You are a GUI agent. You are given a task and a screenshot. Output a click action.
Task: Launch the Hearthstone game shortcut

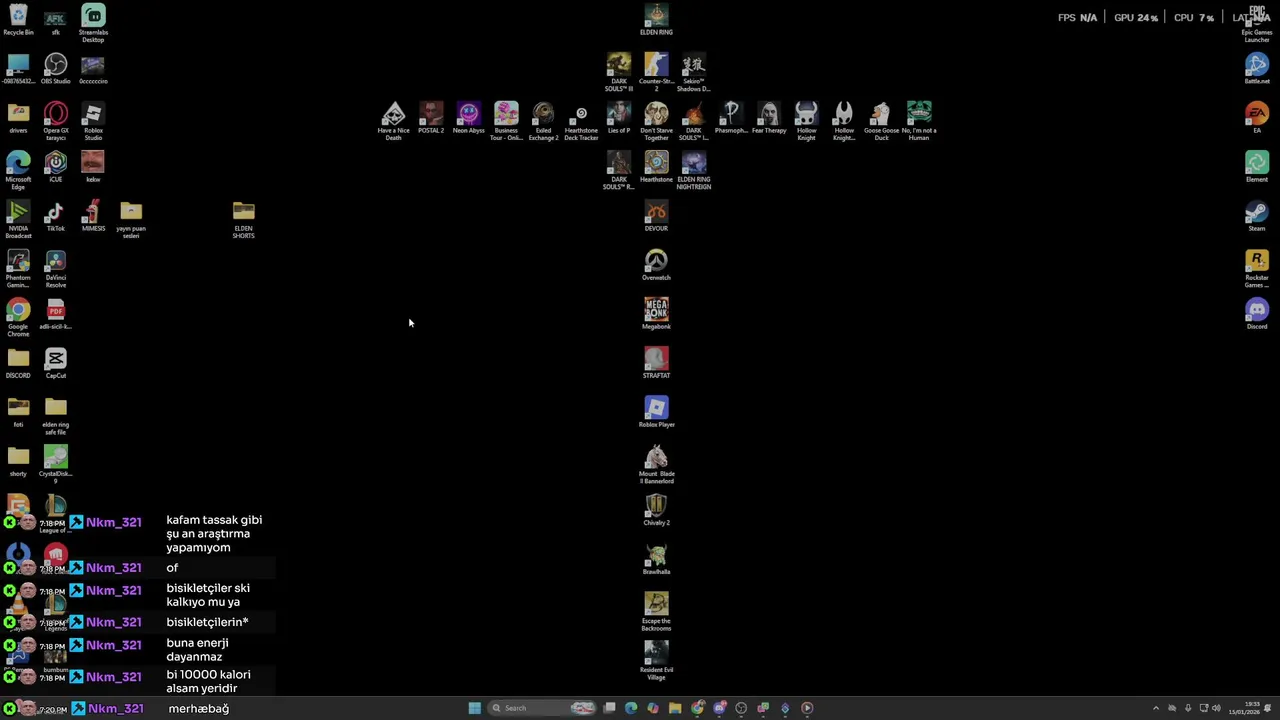(x=656, y=167)
